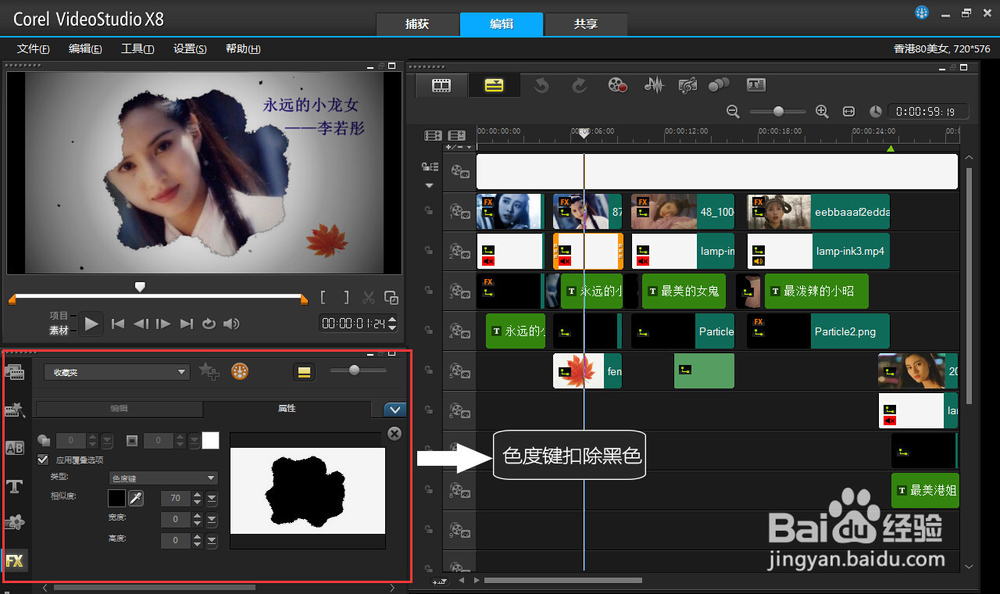This screenshot has width=1000, height=594.
Task: Toggle repeat playback
Action: [x=209, y=324]
